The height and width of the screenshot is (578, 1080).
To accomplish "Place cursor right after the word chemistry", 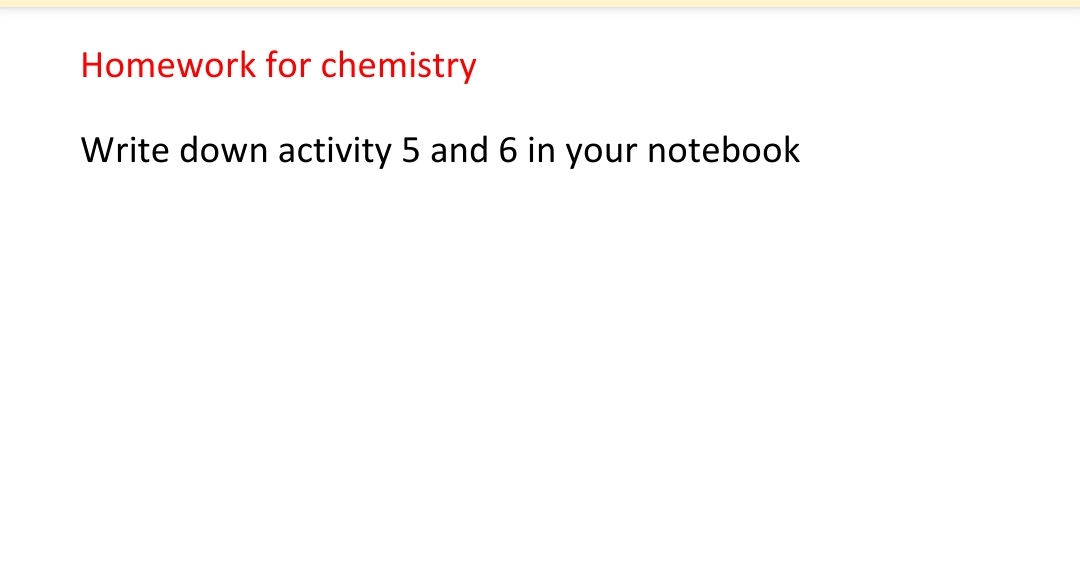I will pyautogui.click(x=478, y=66).
